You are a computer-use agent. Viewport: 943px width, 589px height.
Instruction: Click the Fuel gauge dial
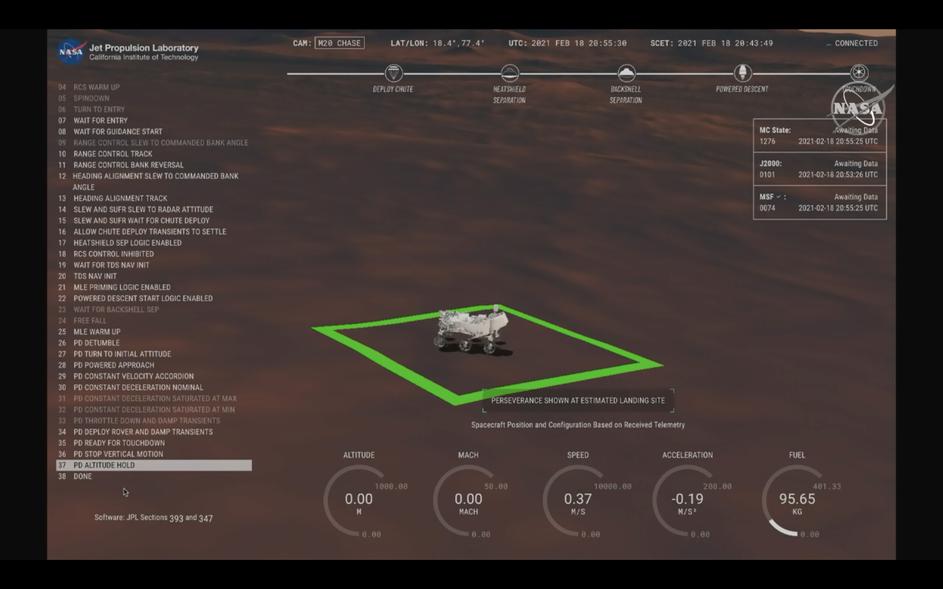(x=796, y=500)
